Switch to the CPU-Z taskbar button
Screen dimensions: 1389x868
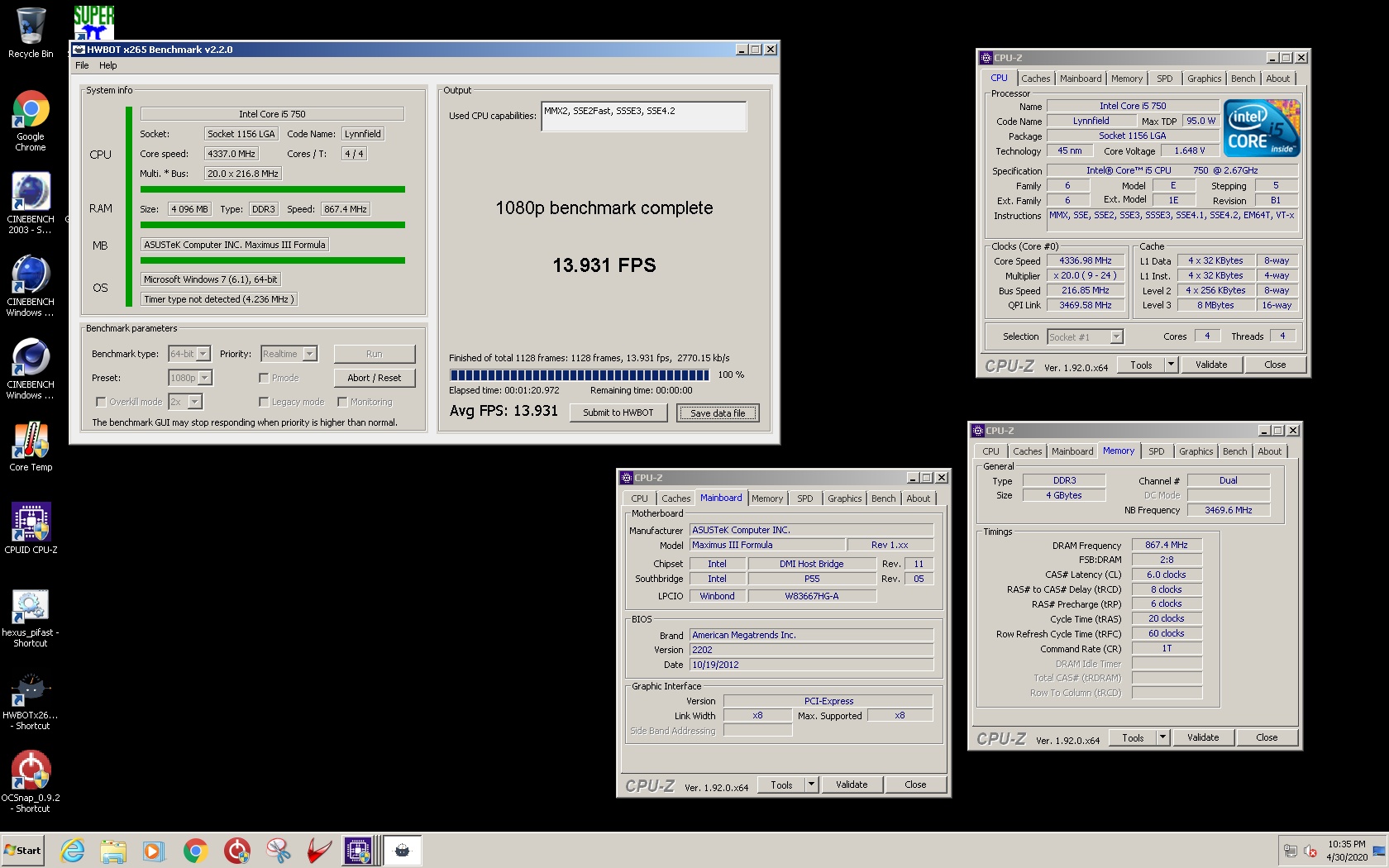tap(360, 851)
